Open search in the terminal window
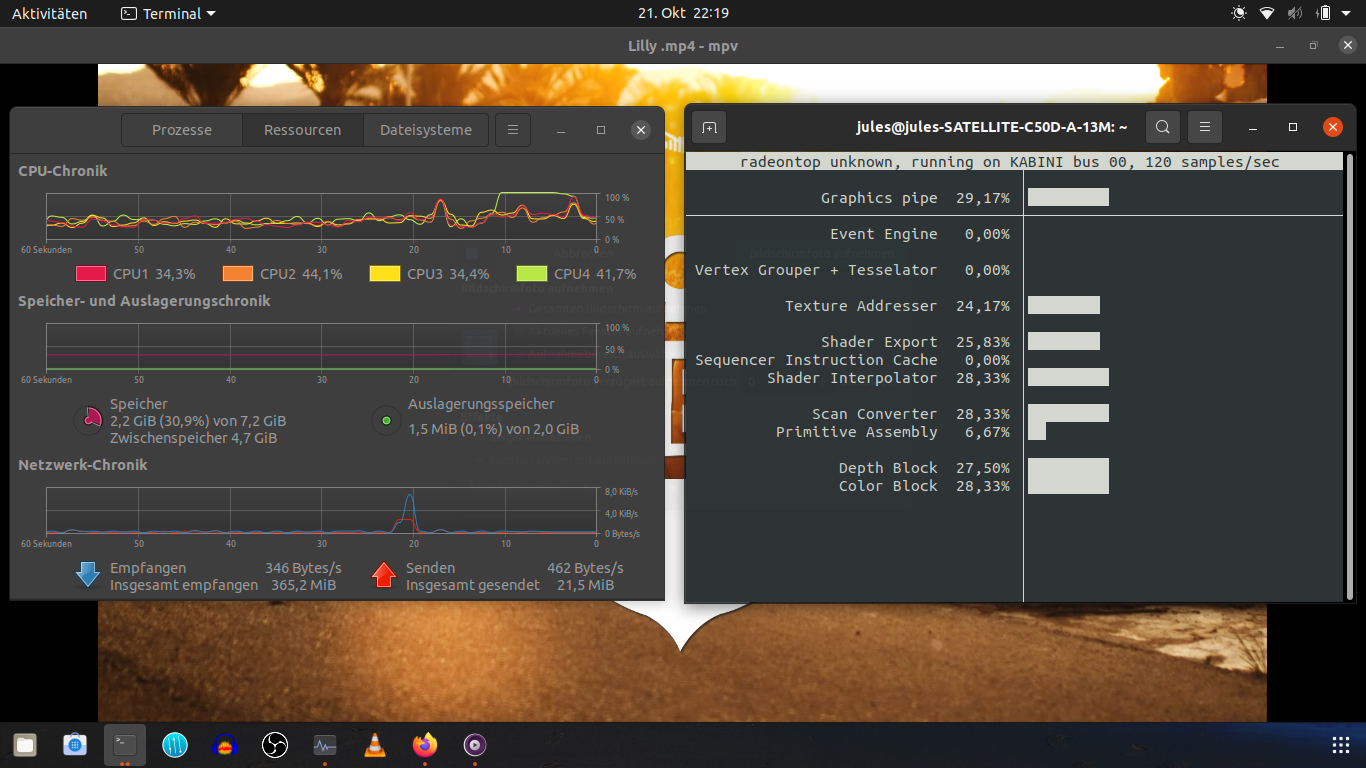Viewport: 1366px width, 768px height. click(1163, 127)
